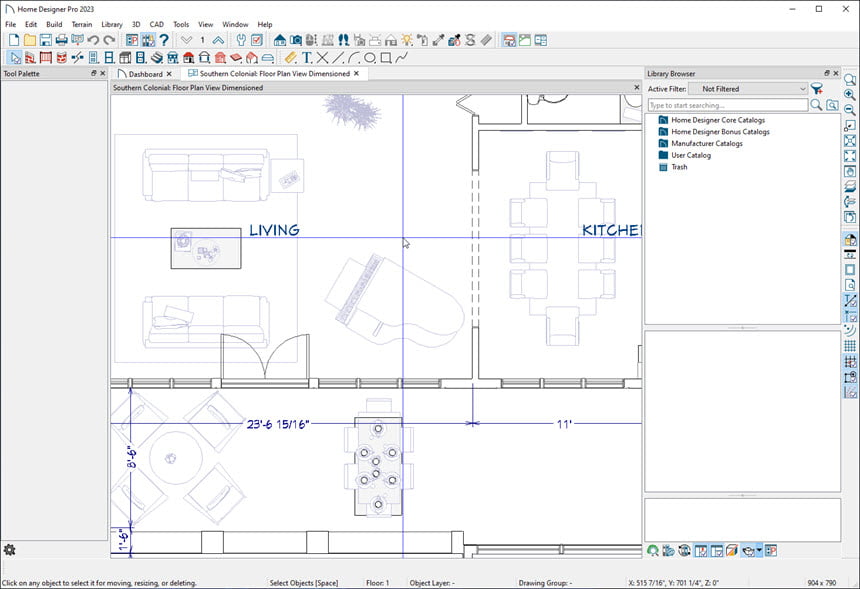Open preferences via the wrench icon

point(241,40)
